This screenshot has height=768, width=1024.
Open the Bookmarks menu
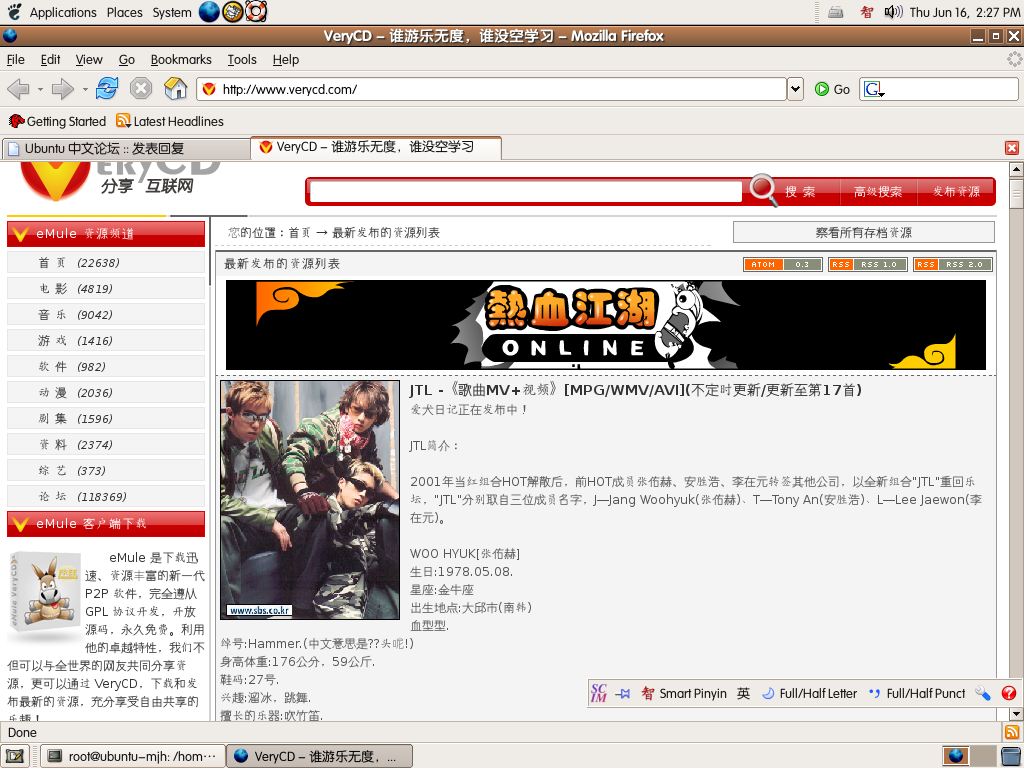[181, 59]
